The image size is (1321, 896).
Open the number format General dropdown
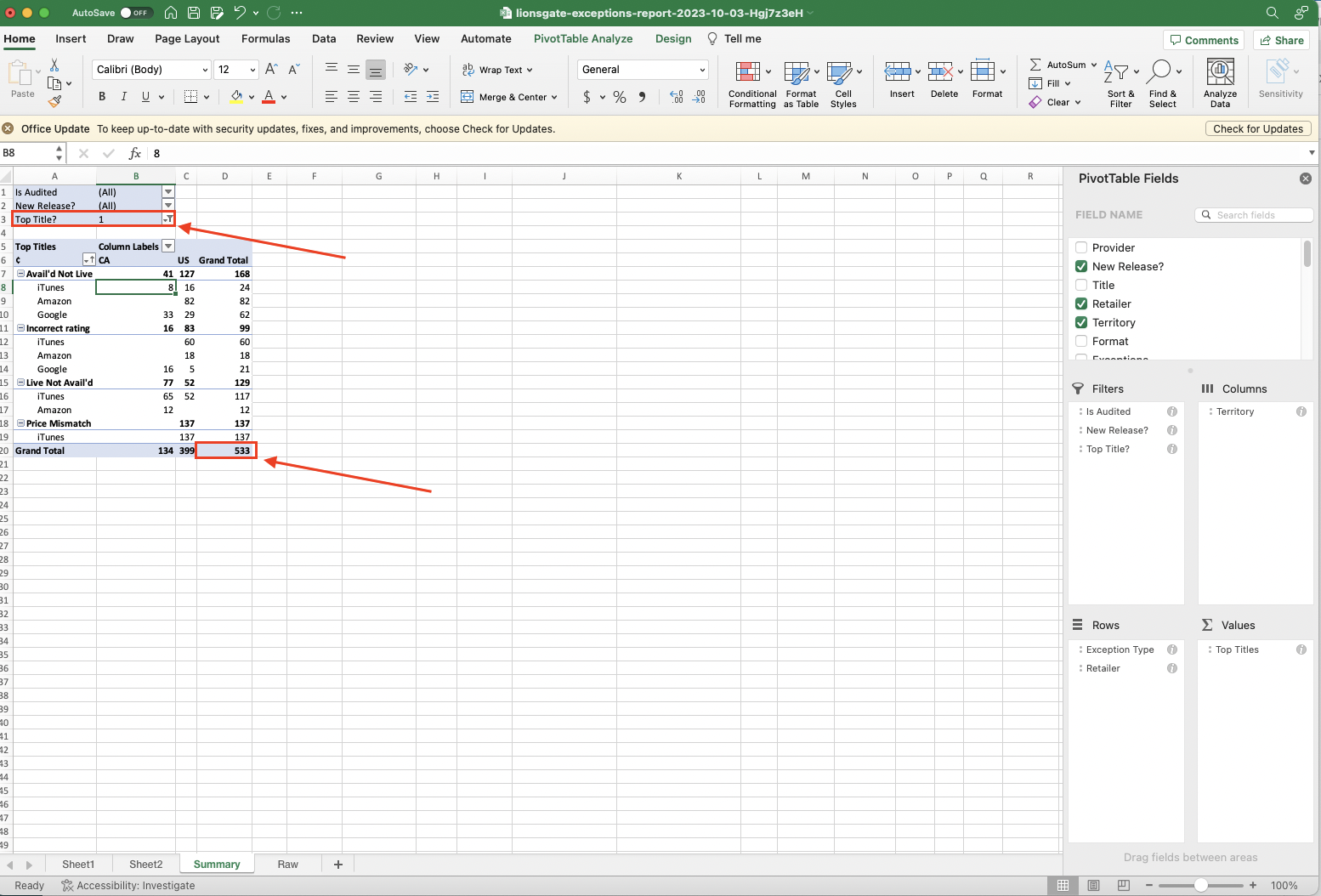[702, 70]
